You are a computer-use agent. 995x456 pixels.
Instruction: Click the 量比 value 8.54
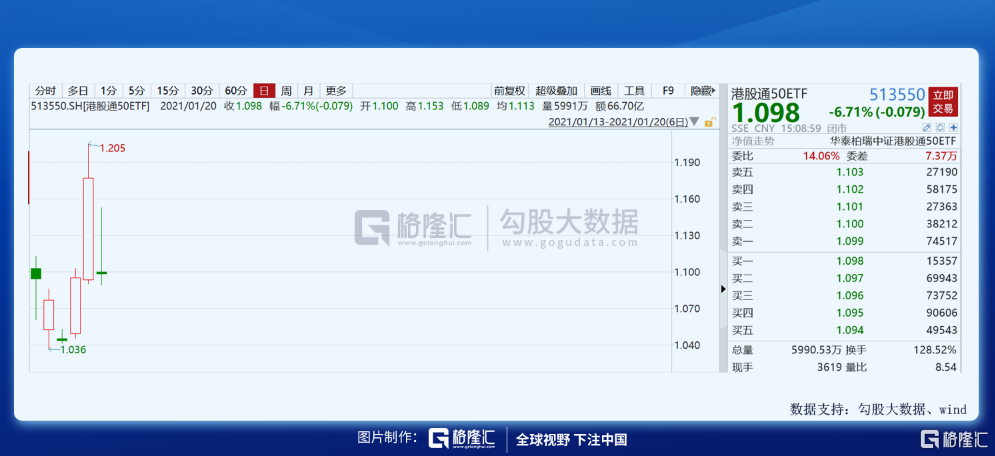(x=947, y=367)
